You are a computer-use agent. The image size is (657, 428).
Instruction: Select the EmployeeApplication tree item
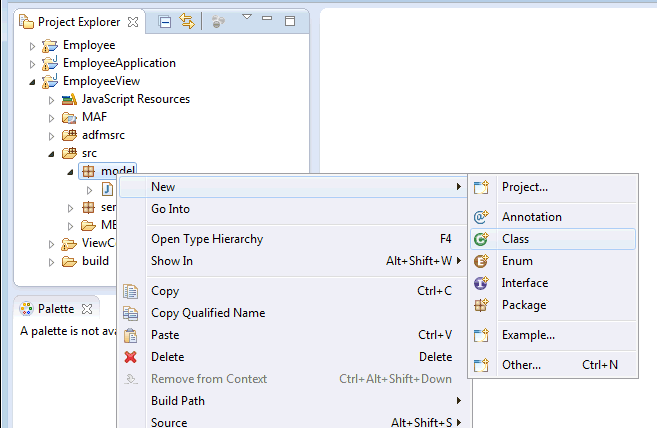[119, 63]
